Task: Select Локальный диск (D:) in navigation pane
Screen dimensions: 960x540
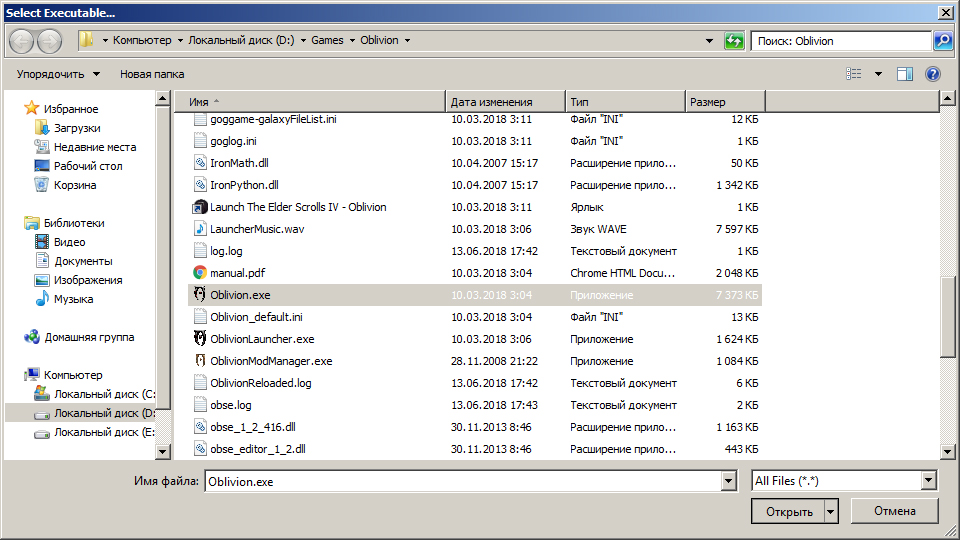Action: click(x=104, y=413)
